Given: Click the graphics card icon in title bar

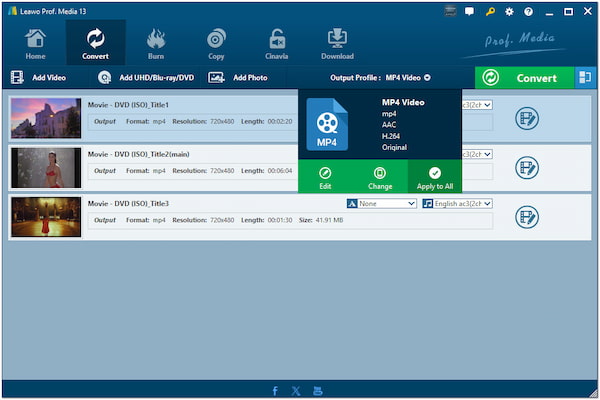Looking at the screenshot, I should click(x=450, y=11).
